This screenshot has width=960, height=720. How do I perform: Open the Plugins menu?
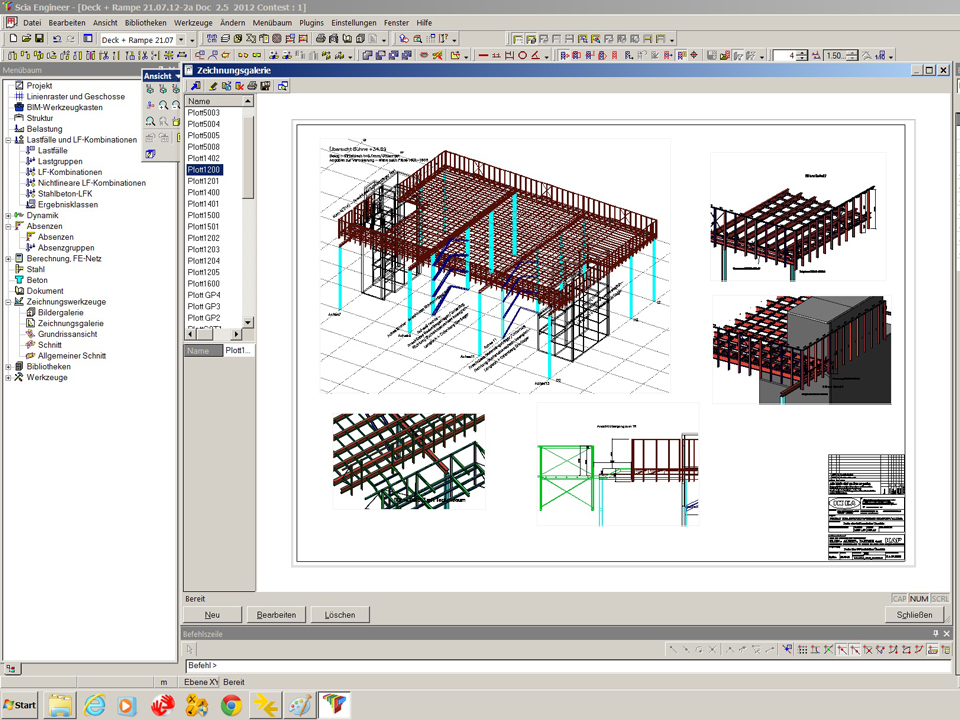coord(311,22)
